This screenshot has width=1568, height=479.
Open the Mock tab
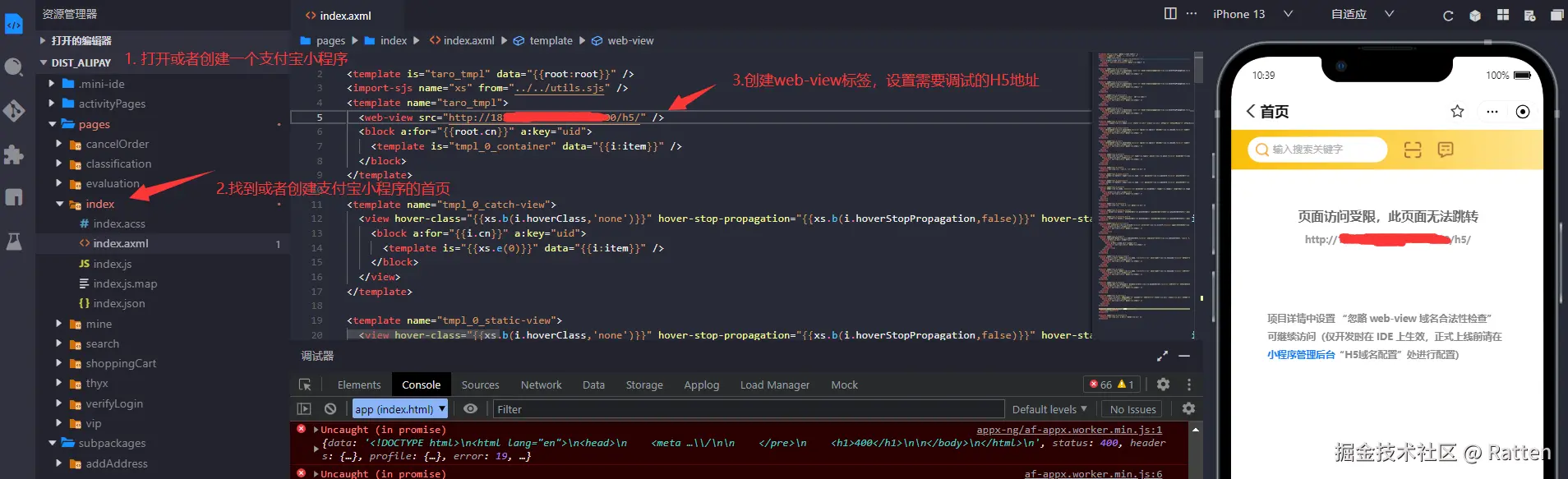844,385
